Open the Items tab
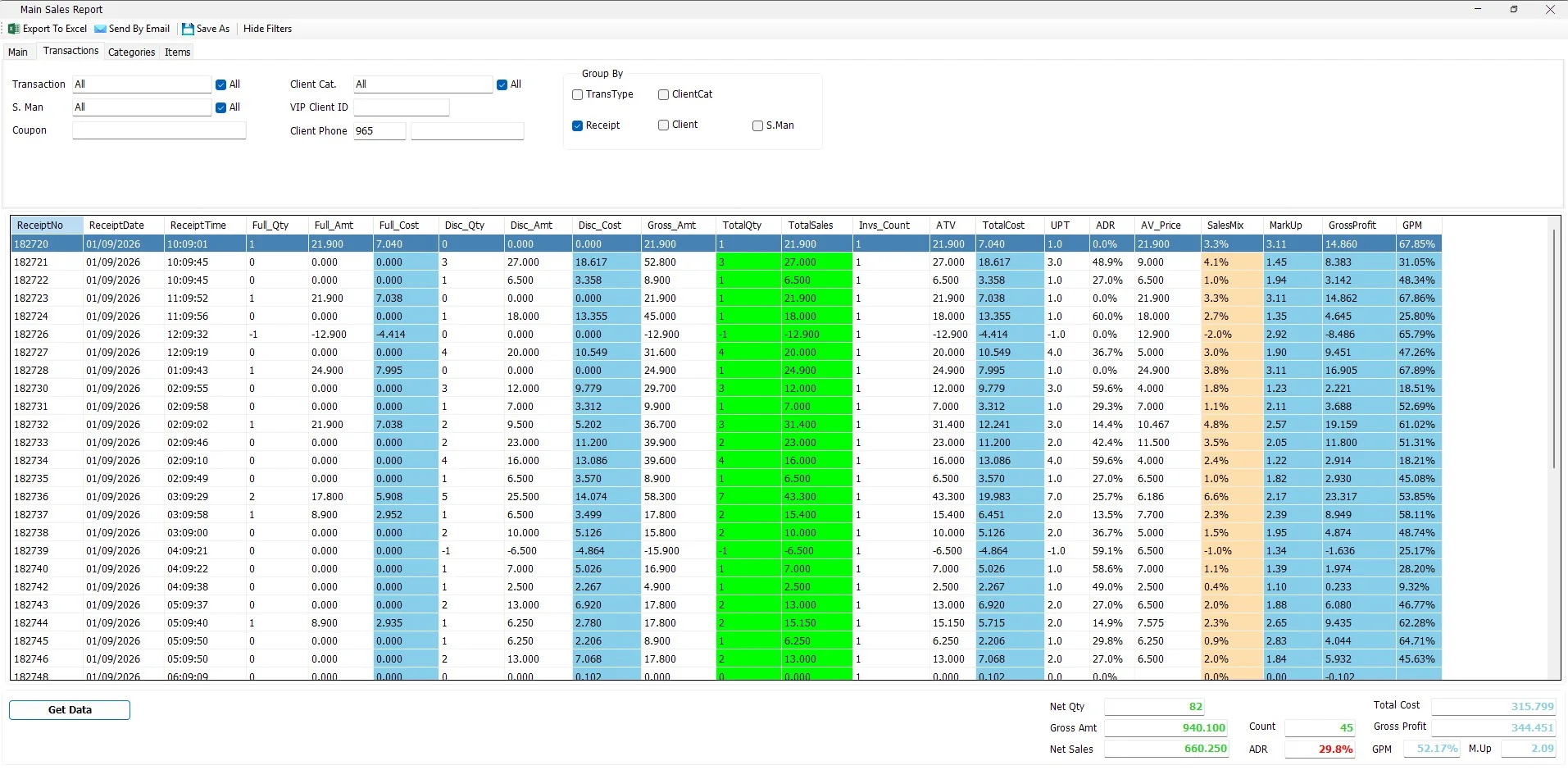 [177, 52]
